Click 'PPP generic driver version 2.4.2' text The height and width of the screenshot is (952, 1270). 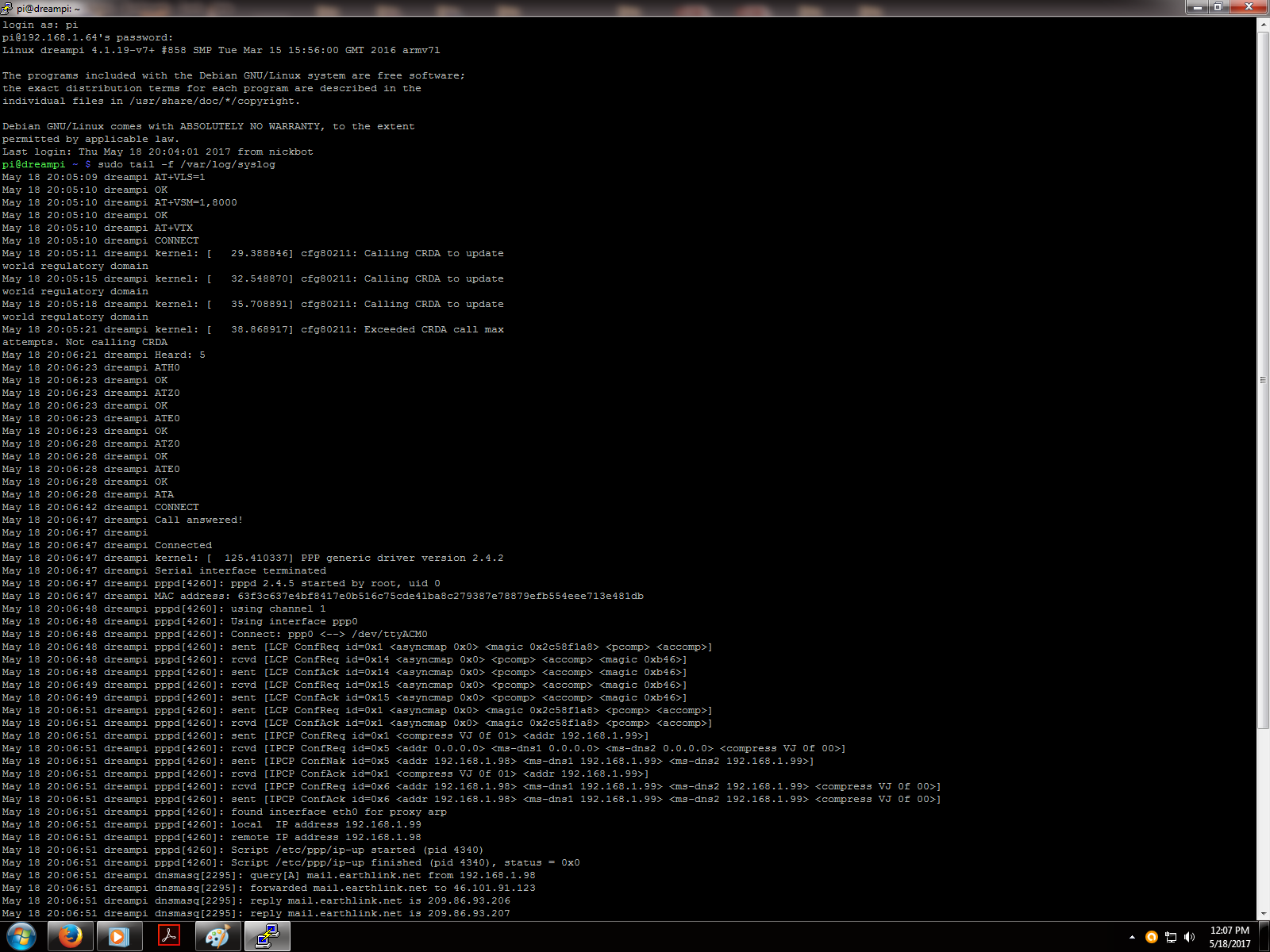click(402, 558)
